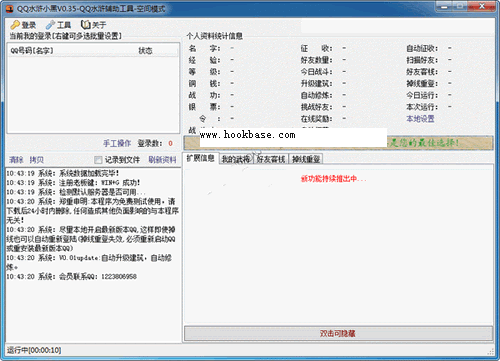
Task: Click the 运行中[00:00:10] status bar text
Action: [x=34, y=350]
